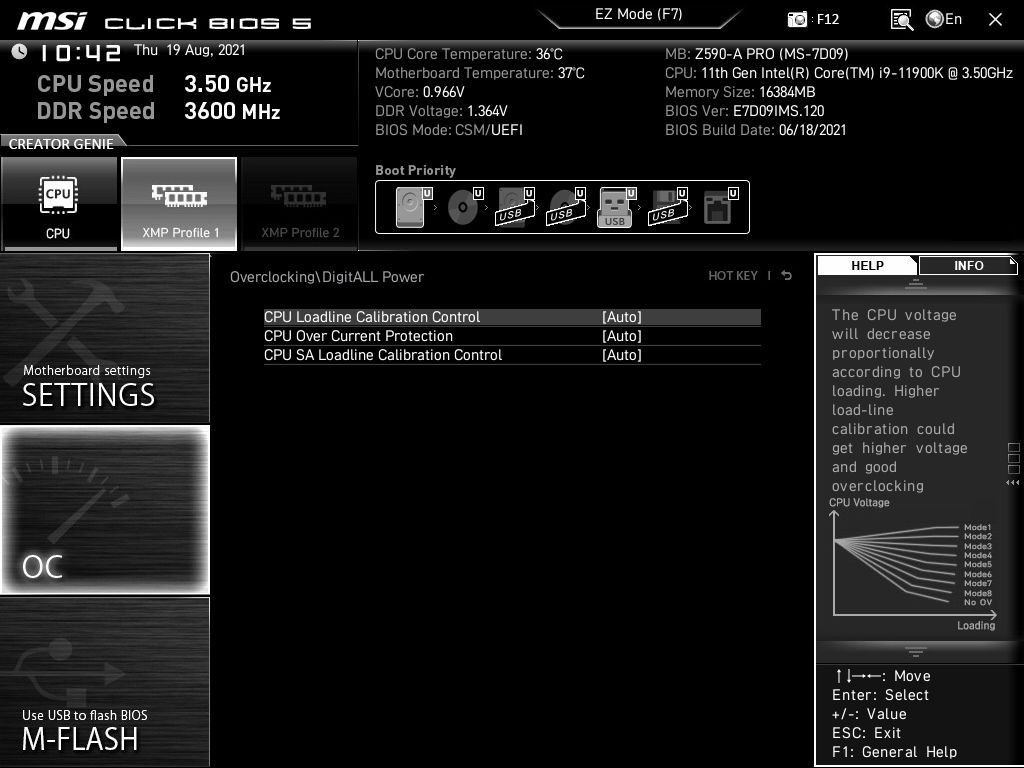
Task: Click the screenshot camera icon next to F12
Action: click(797, 19)
